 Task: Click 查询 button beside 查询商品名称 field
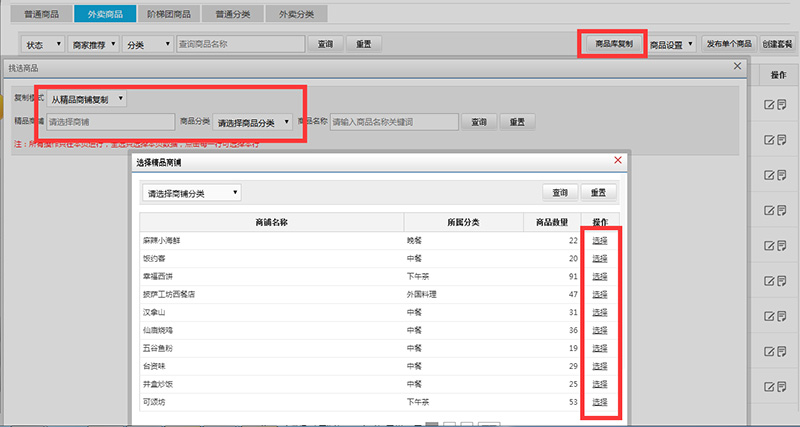click(x=325, y=44)
